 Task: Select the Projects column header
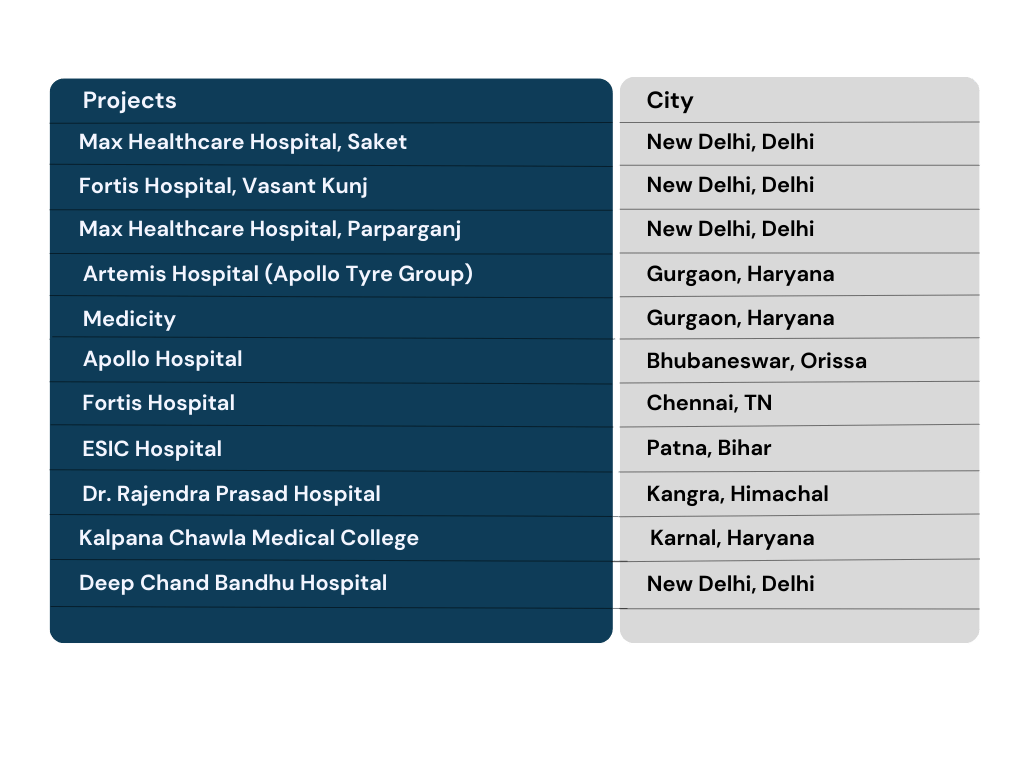click(x=129, y=100)
